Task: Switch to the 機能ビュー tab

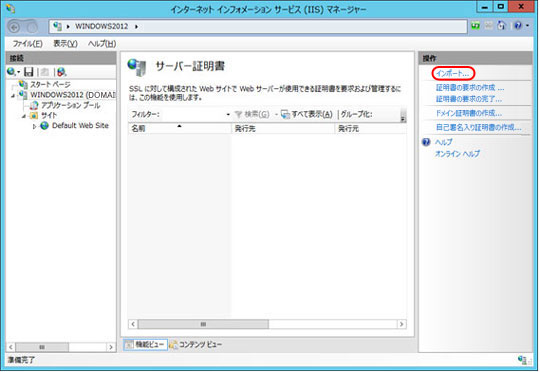Action: pos(145,344)
